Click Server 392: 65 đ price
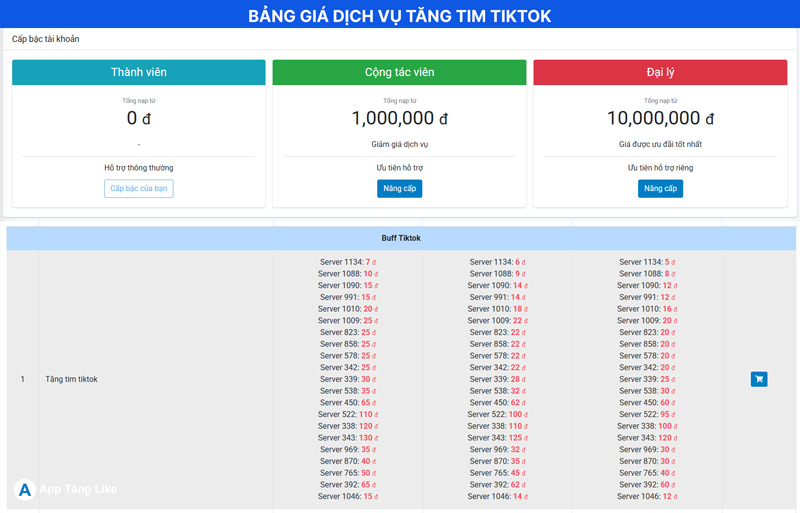Viewport: 800px width, 513px height. coord(348,484)
